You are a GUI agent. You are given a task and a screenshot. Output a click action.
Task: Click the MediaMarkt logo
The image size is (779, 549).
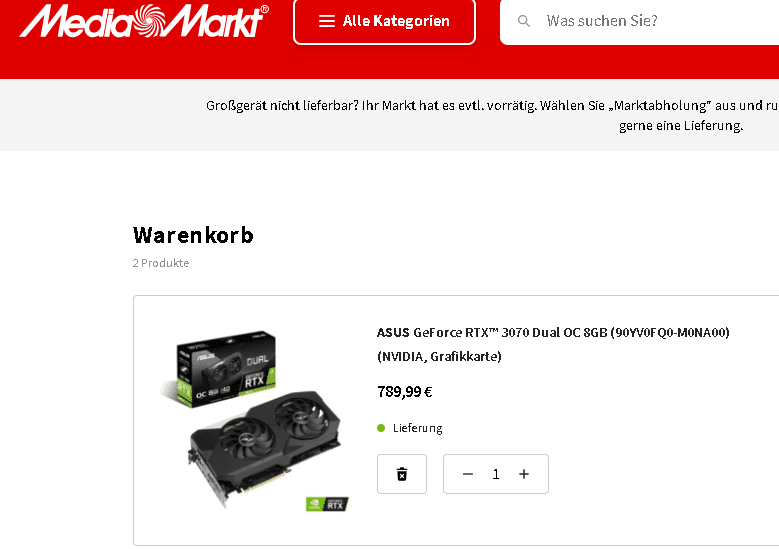(x=144, y=20)
